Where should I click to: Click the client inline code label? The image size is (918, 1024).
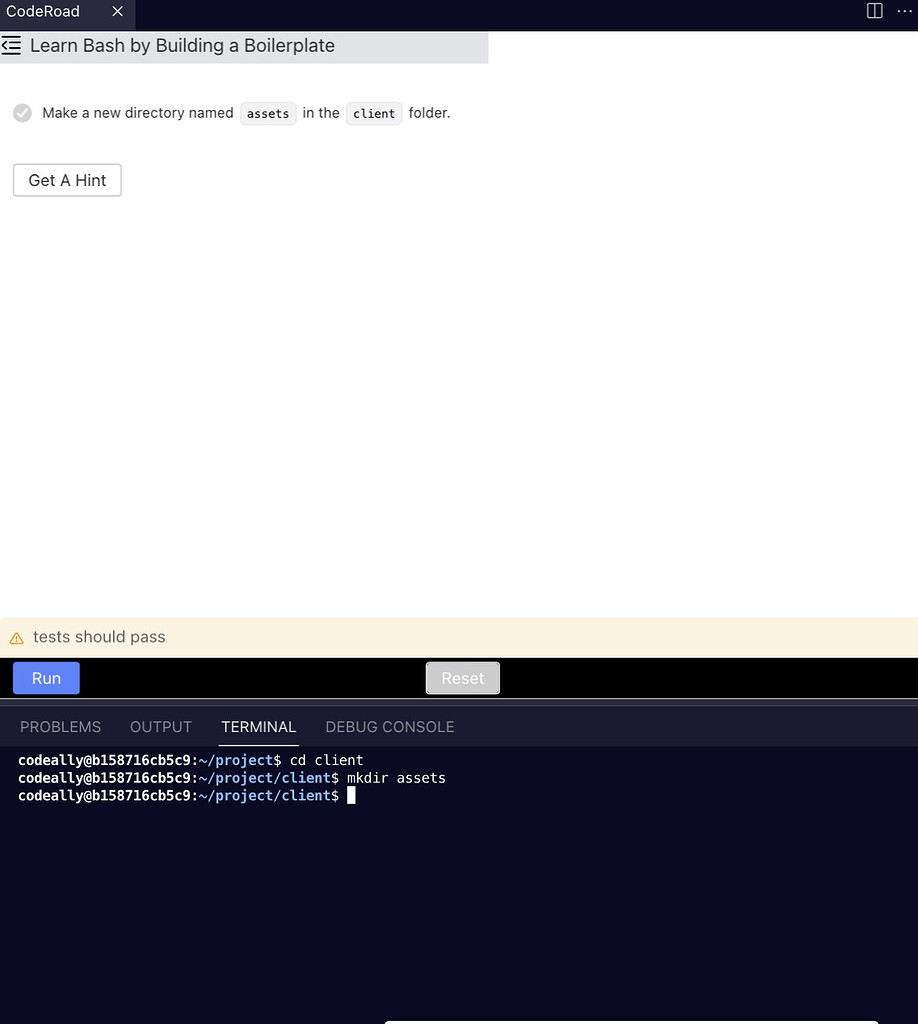(x=374, y=113)
